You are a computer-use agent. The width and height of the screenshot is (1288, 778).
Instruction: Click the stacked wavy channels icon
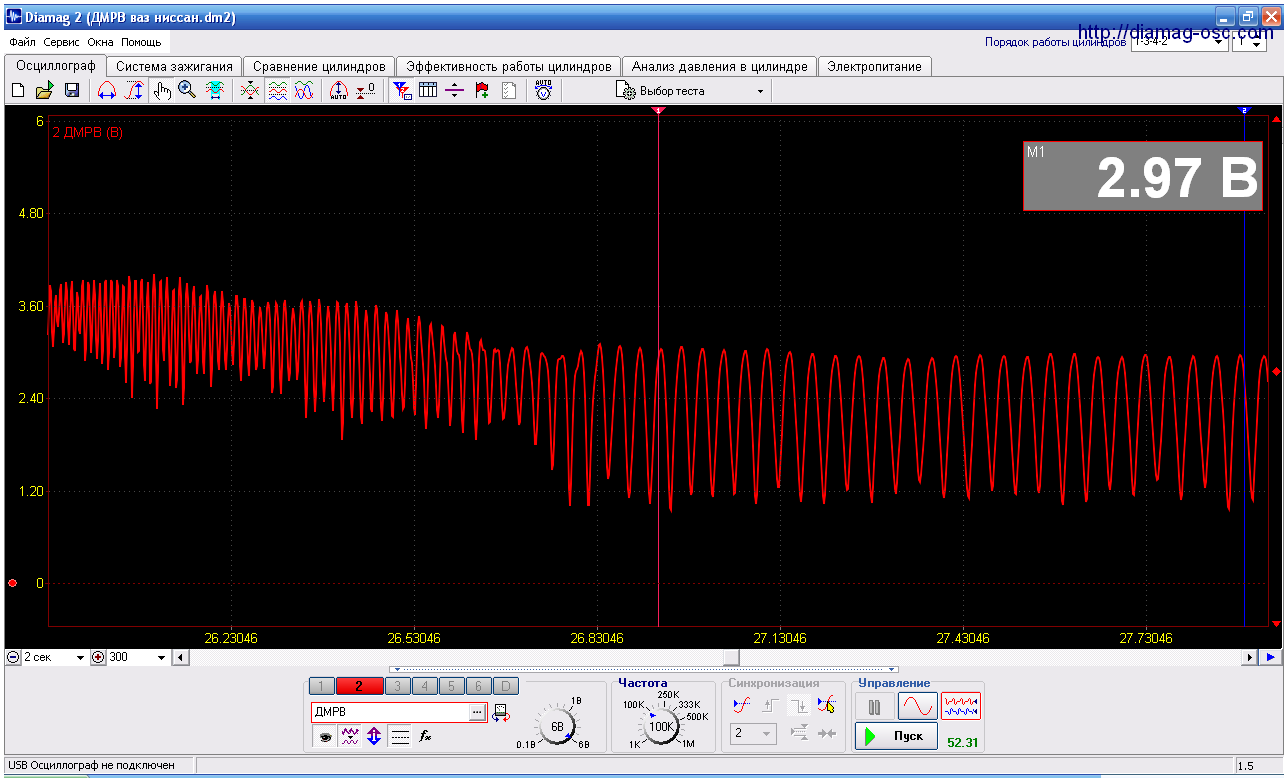click(278, 91)
